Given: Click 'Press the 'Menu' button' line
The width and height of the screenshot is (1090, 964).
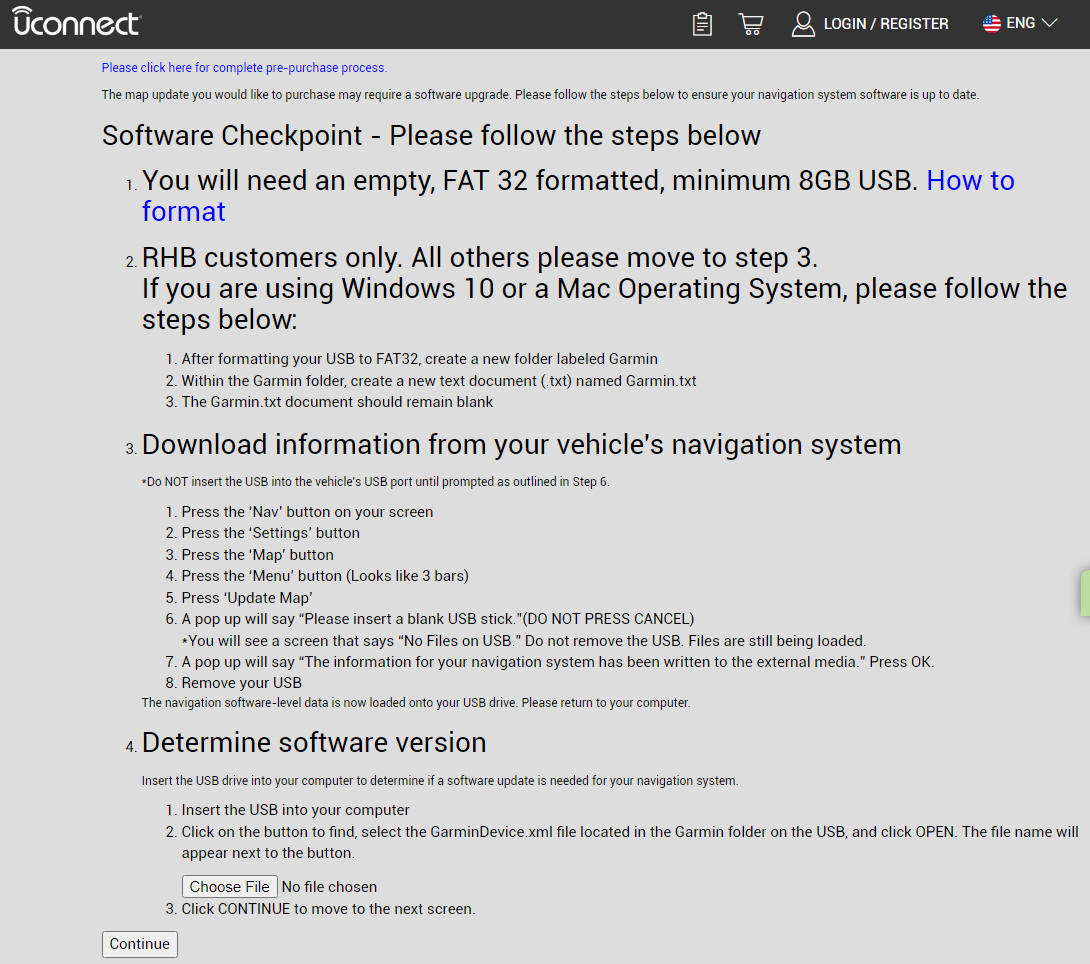Looking at the screenshot, I should pyautogui.click(x=325, y=575).
